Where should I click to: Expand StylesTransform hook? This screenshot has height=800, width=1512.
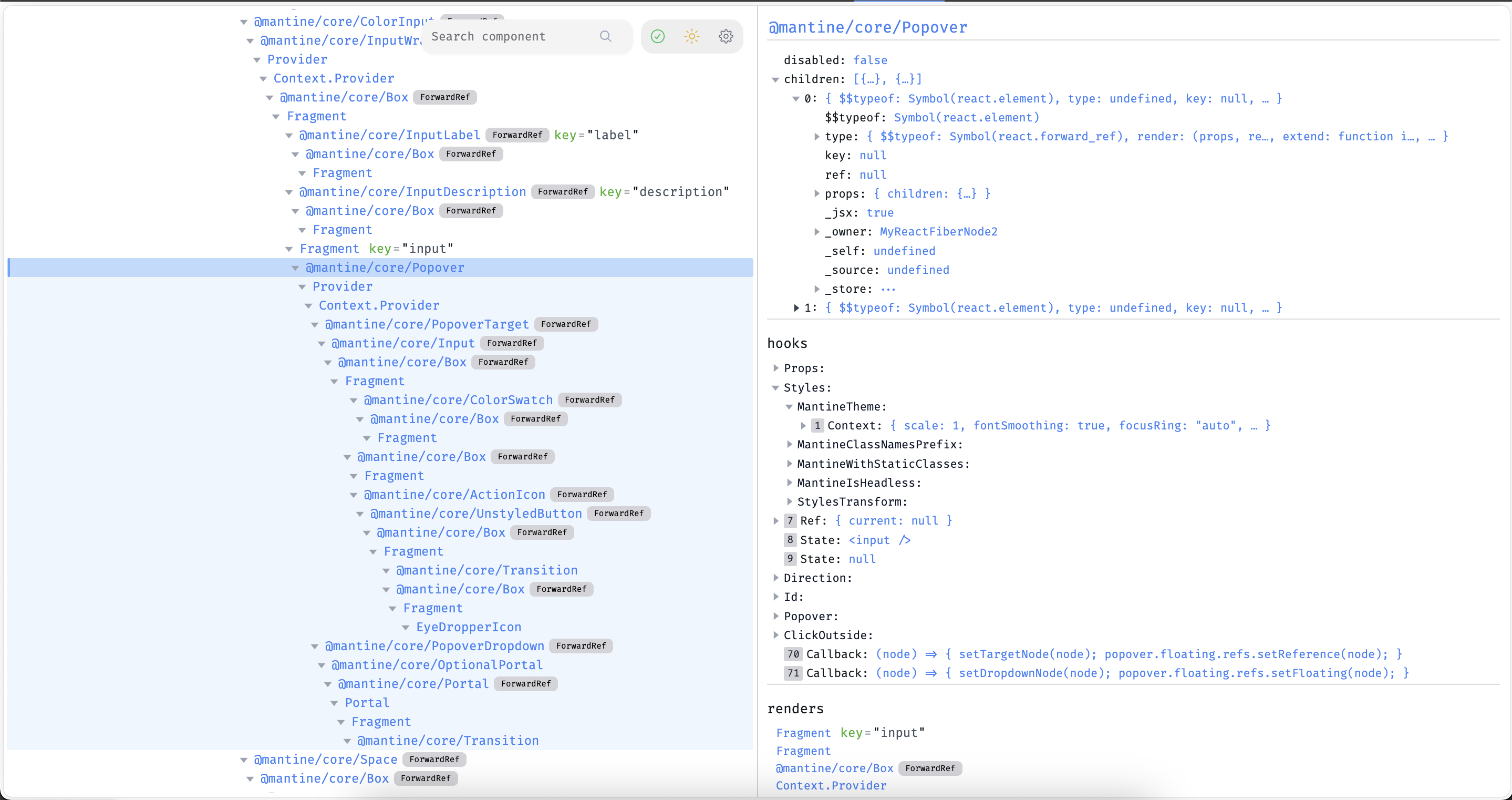tap(789, 501)
